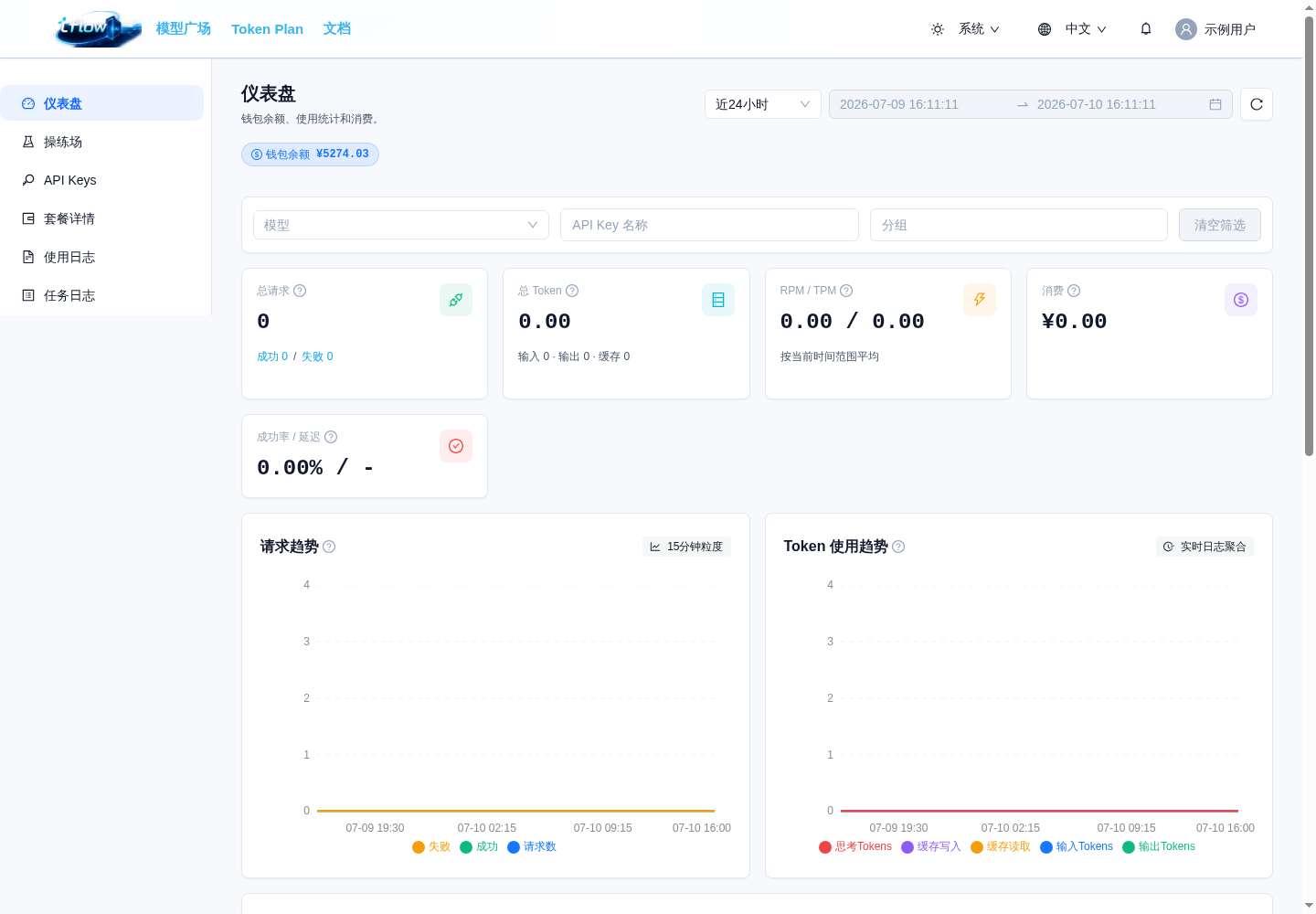
Task: Click the wallet icon beside 套餐详情
Action: tap(28, 218)
